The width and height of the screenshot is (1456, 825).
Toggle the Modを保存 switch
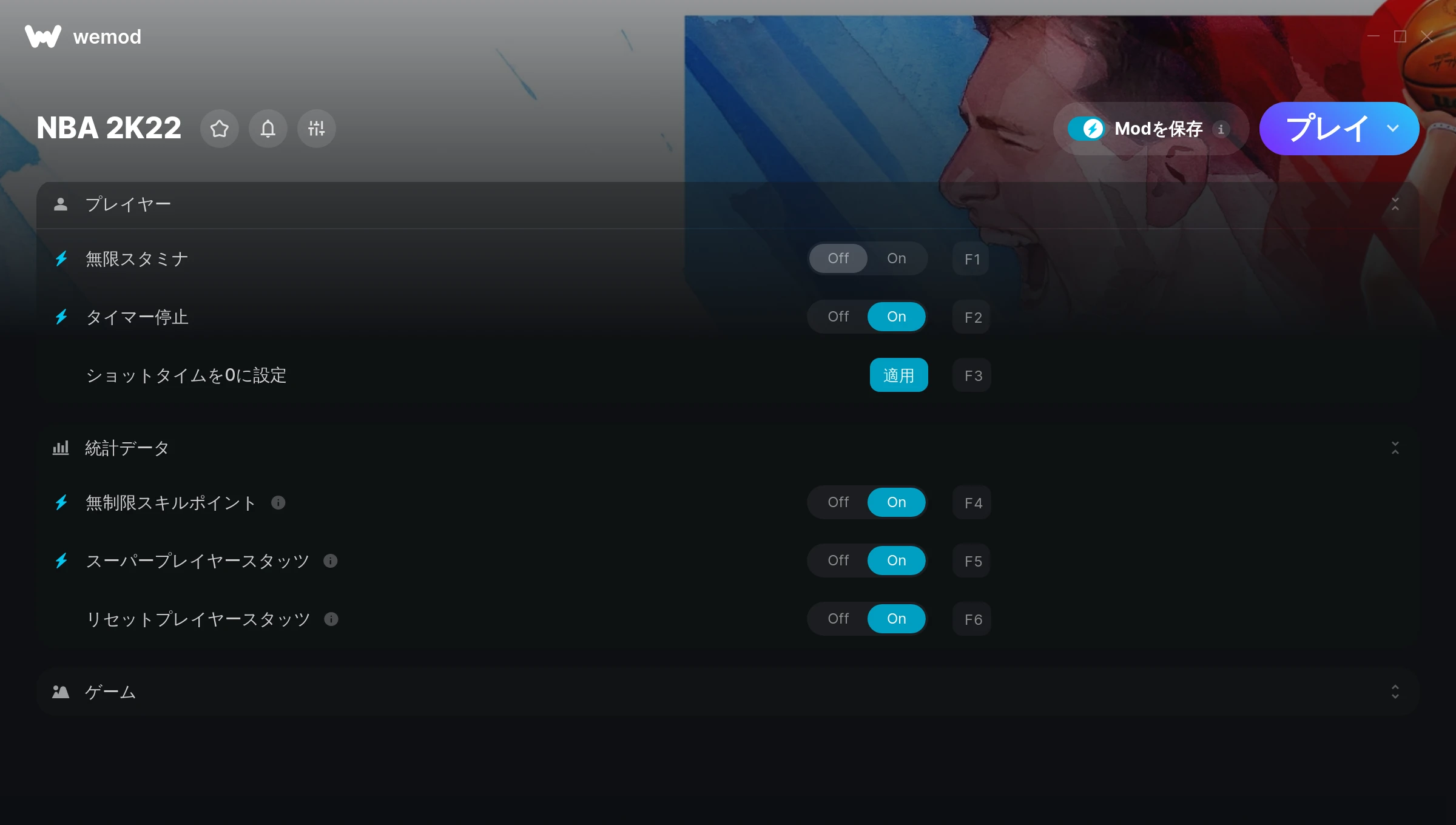[1086, 129]
